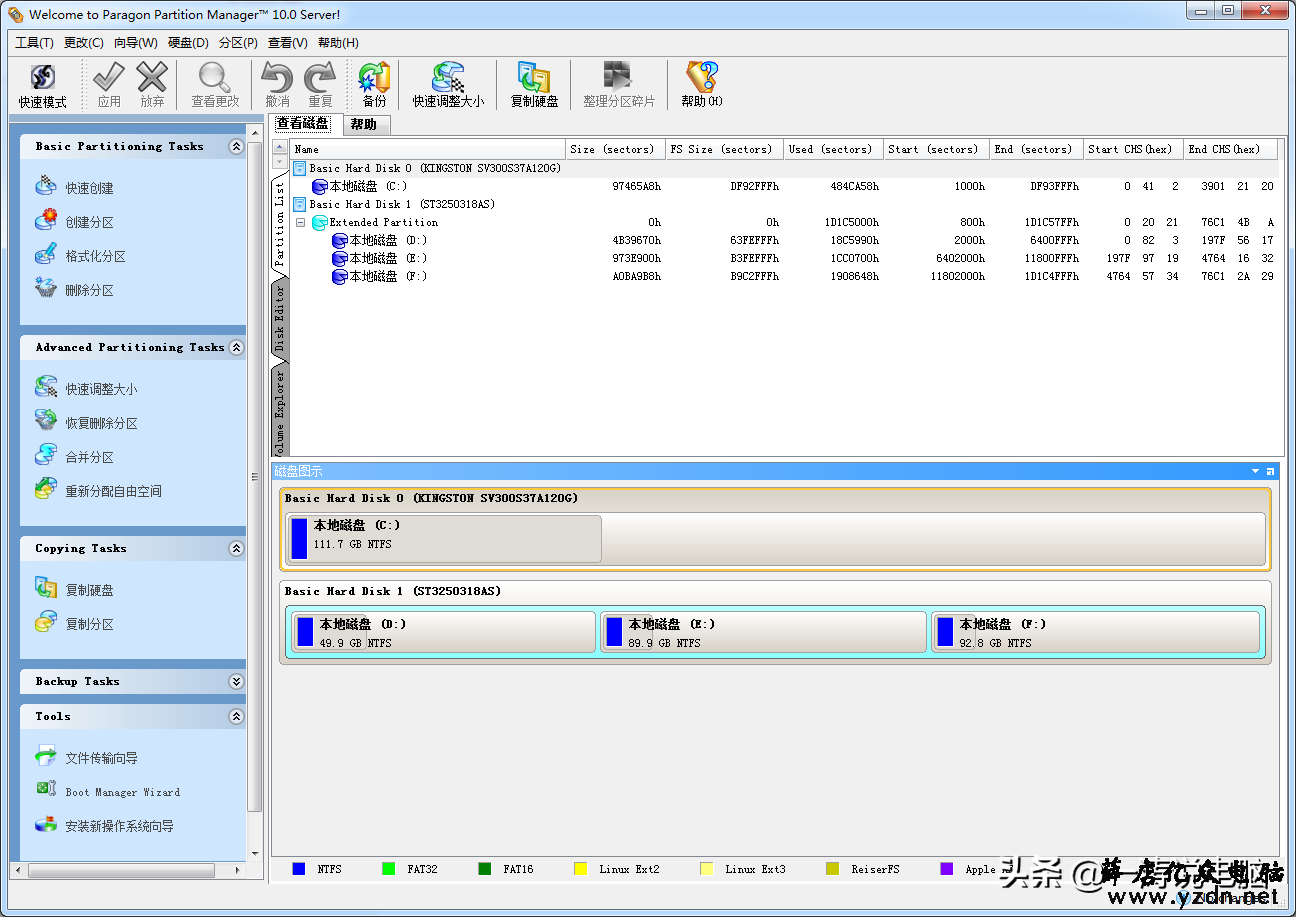Image resolution: width=1296 pixels, height=917 pixels.
Task: Open the 工具(T) menu
Action: coord(35,43)
